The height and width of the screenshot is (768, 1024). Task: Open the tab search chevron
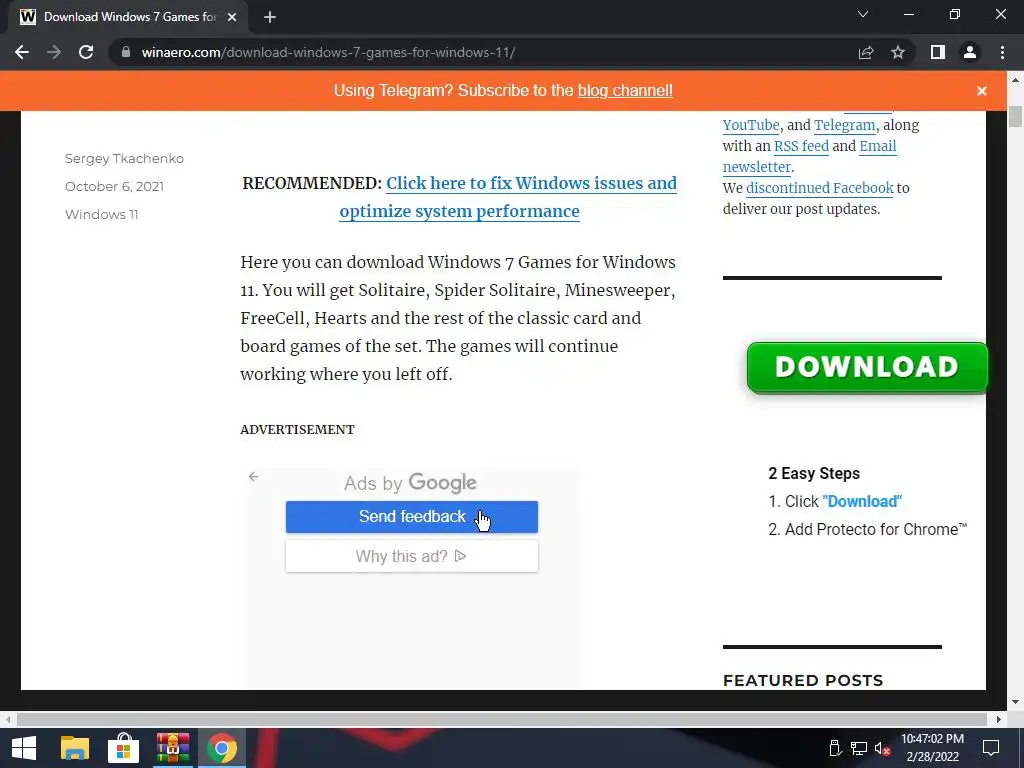point(863,14)
